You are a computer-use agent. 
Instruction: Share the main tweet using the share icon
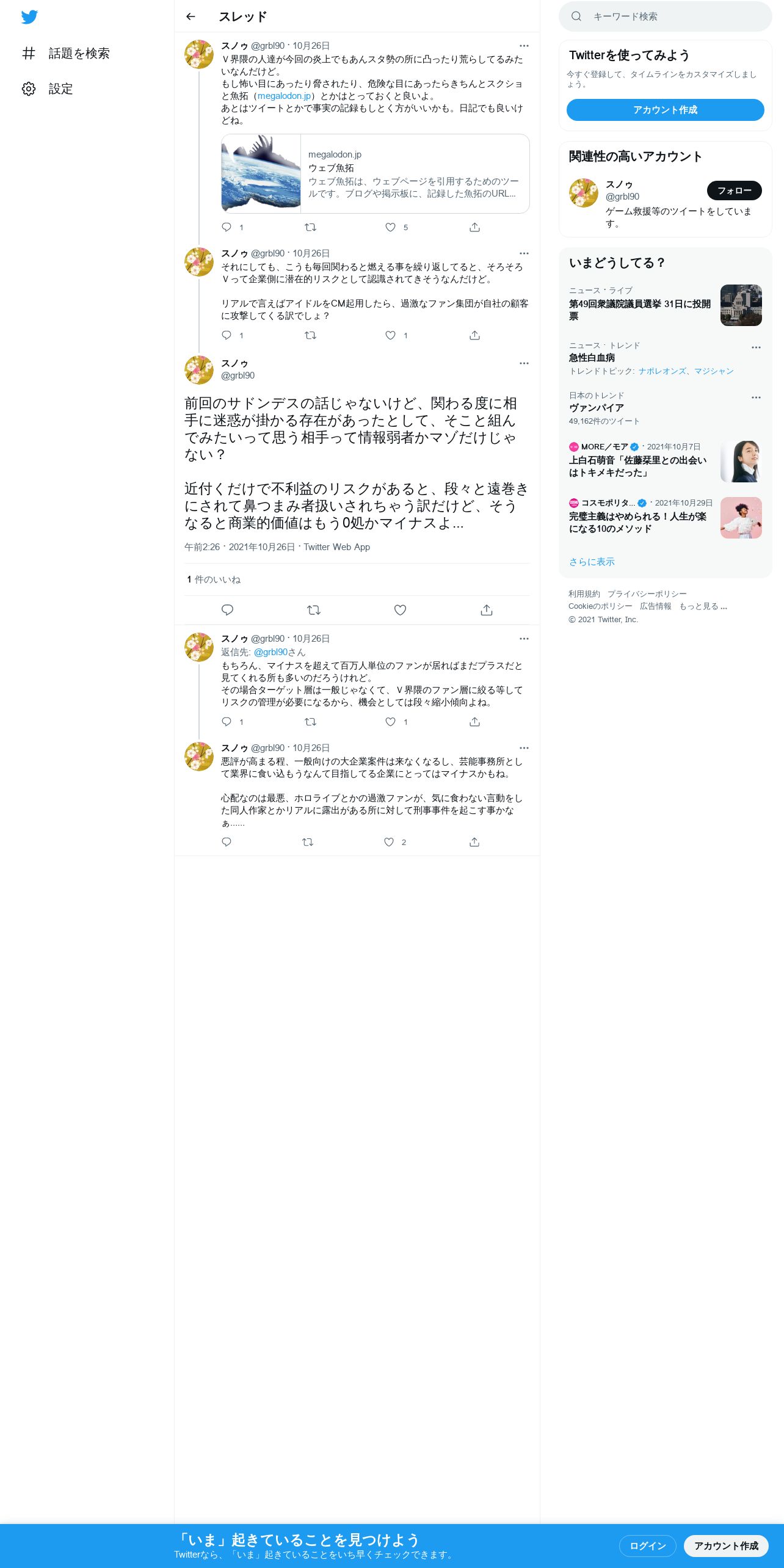click(487, 610)
